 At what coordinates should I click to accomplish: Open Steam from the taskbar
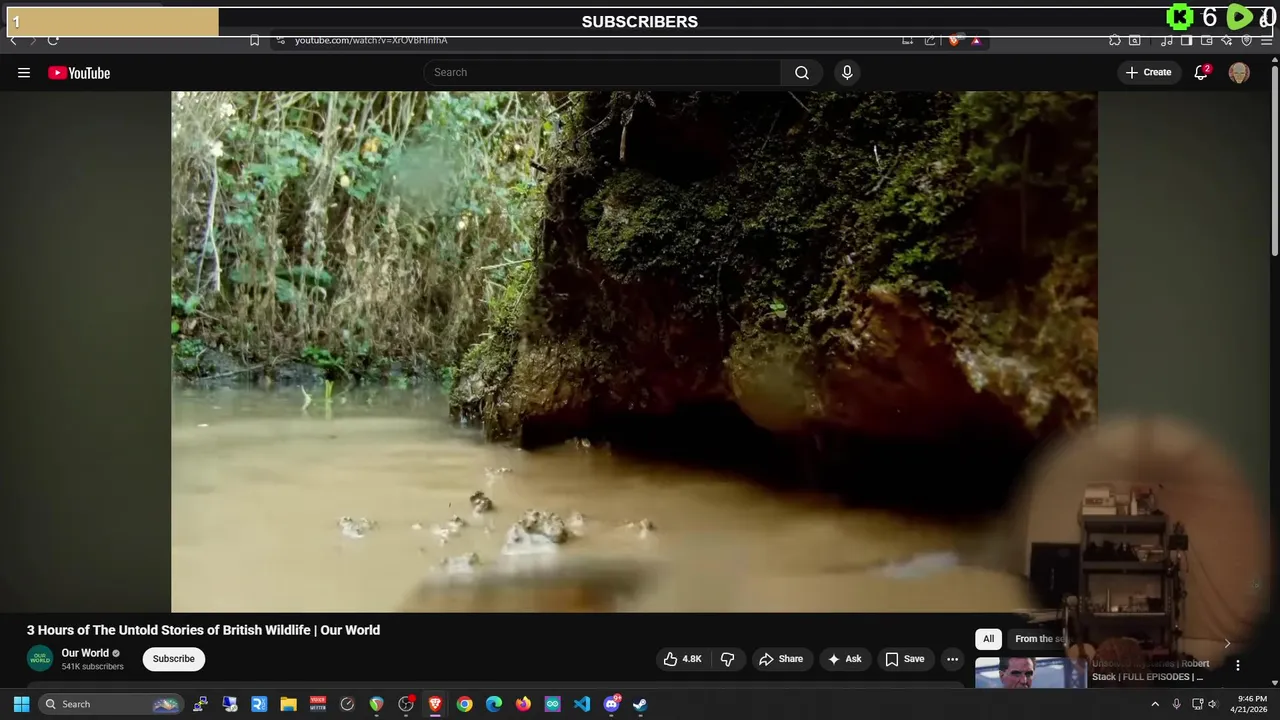[640, 704]
